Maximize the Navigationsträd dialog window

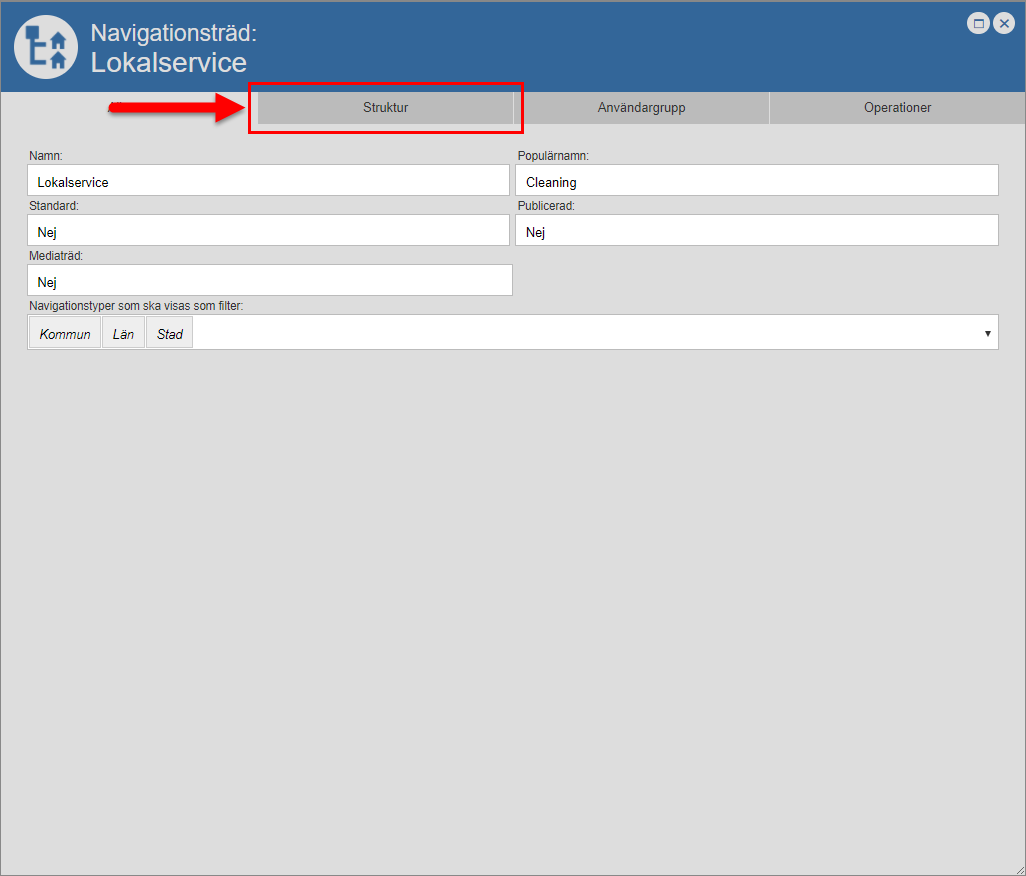tap(978, 24)
